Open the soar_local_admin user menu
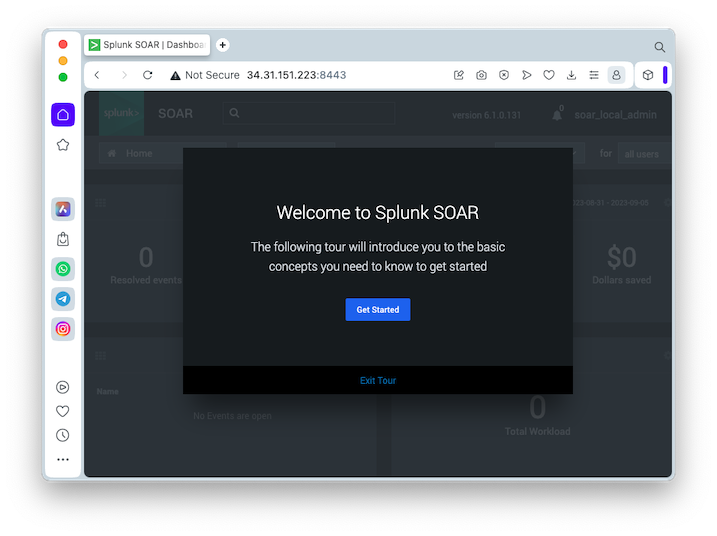 [615, 115]
